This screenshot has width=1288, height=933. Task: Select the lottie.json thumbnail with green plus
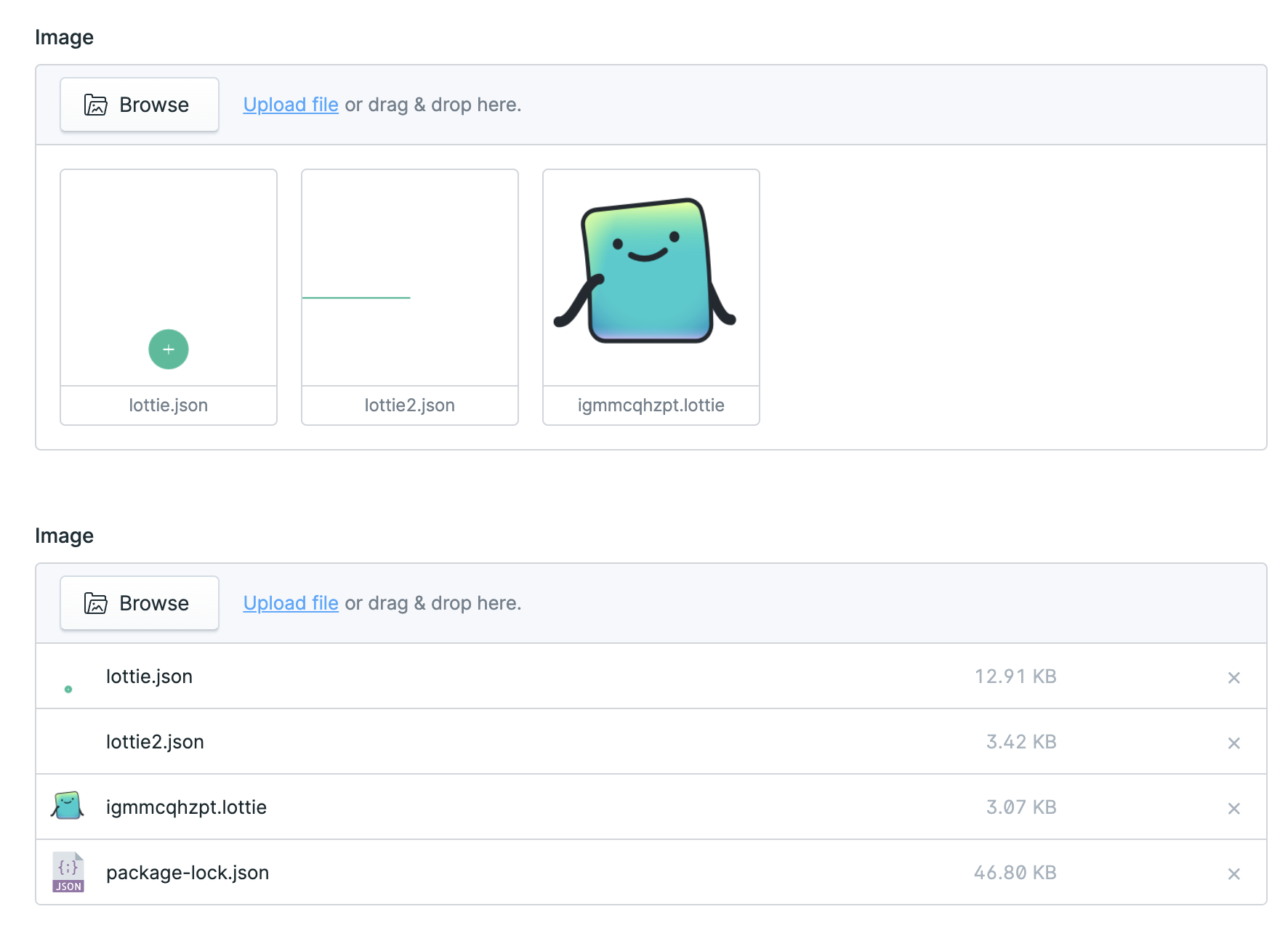coord(169,278)
